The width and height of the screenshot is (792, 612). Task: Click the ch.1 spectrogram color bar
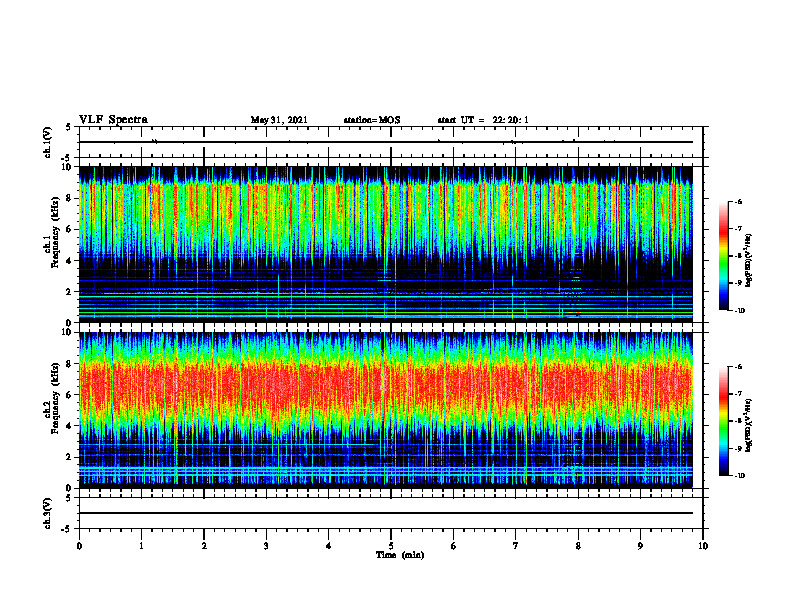pyautogui.click(x=724, y=256)
